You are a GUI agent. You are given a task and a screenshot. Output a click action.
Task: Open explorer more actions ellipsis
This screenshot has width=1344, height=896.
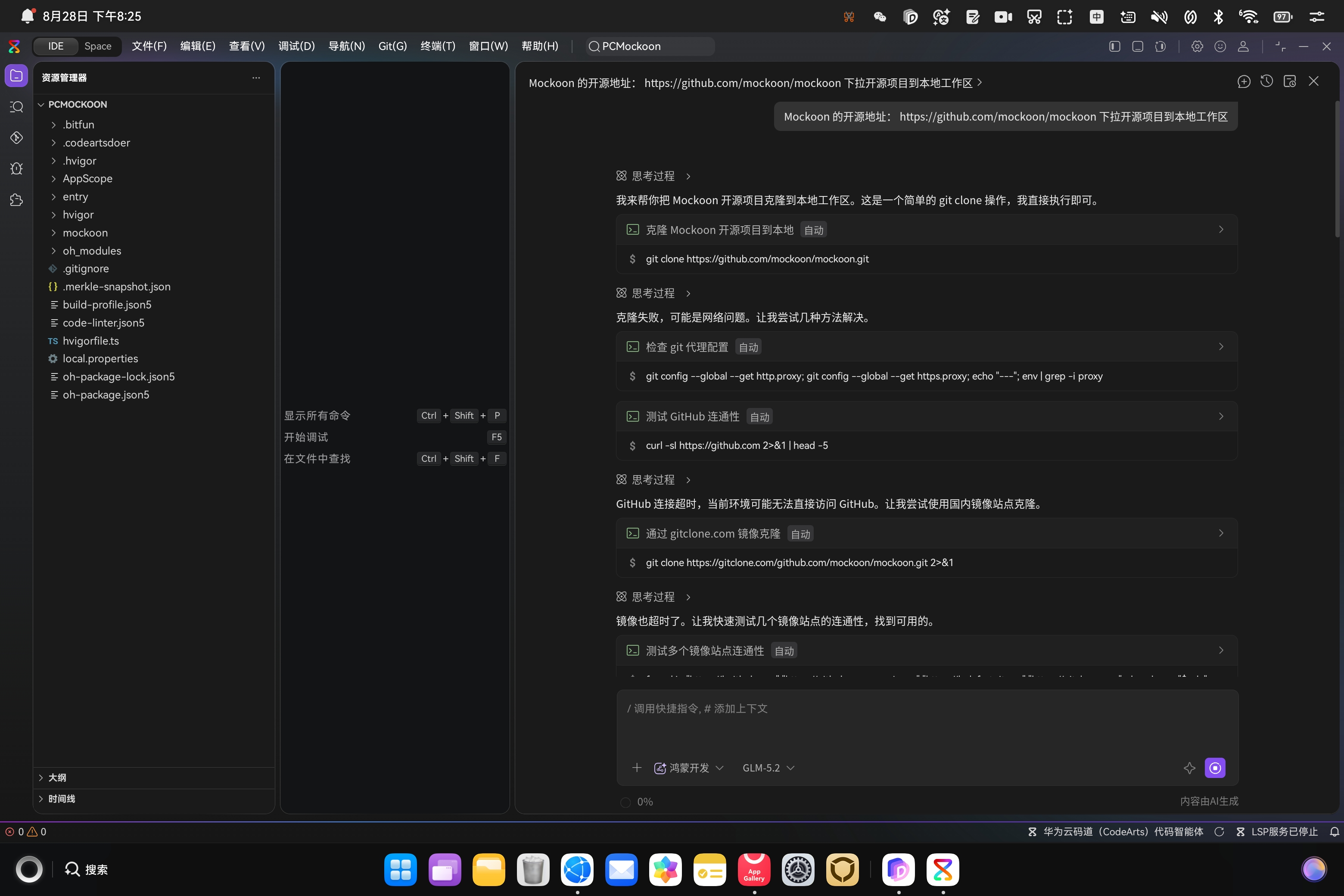[x=256, y=77]
